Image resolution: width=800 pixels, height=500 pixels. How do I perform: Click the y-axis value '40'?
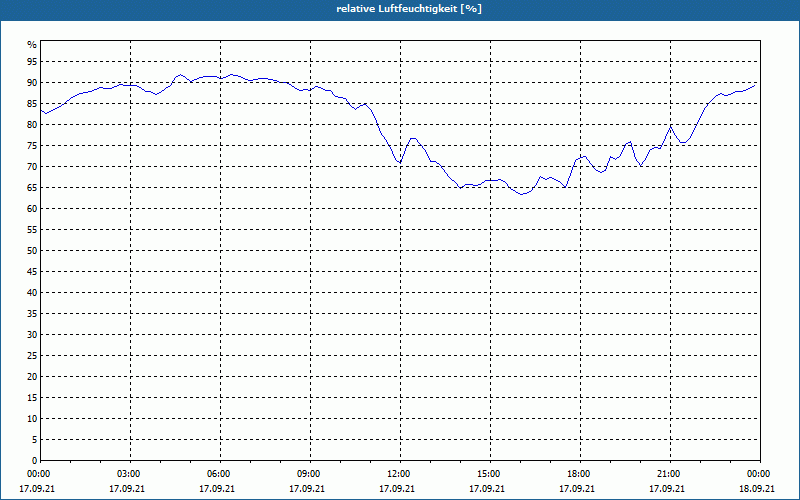coord(32,293)
